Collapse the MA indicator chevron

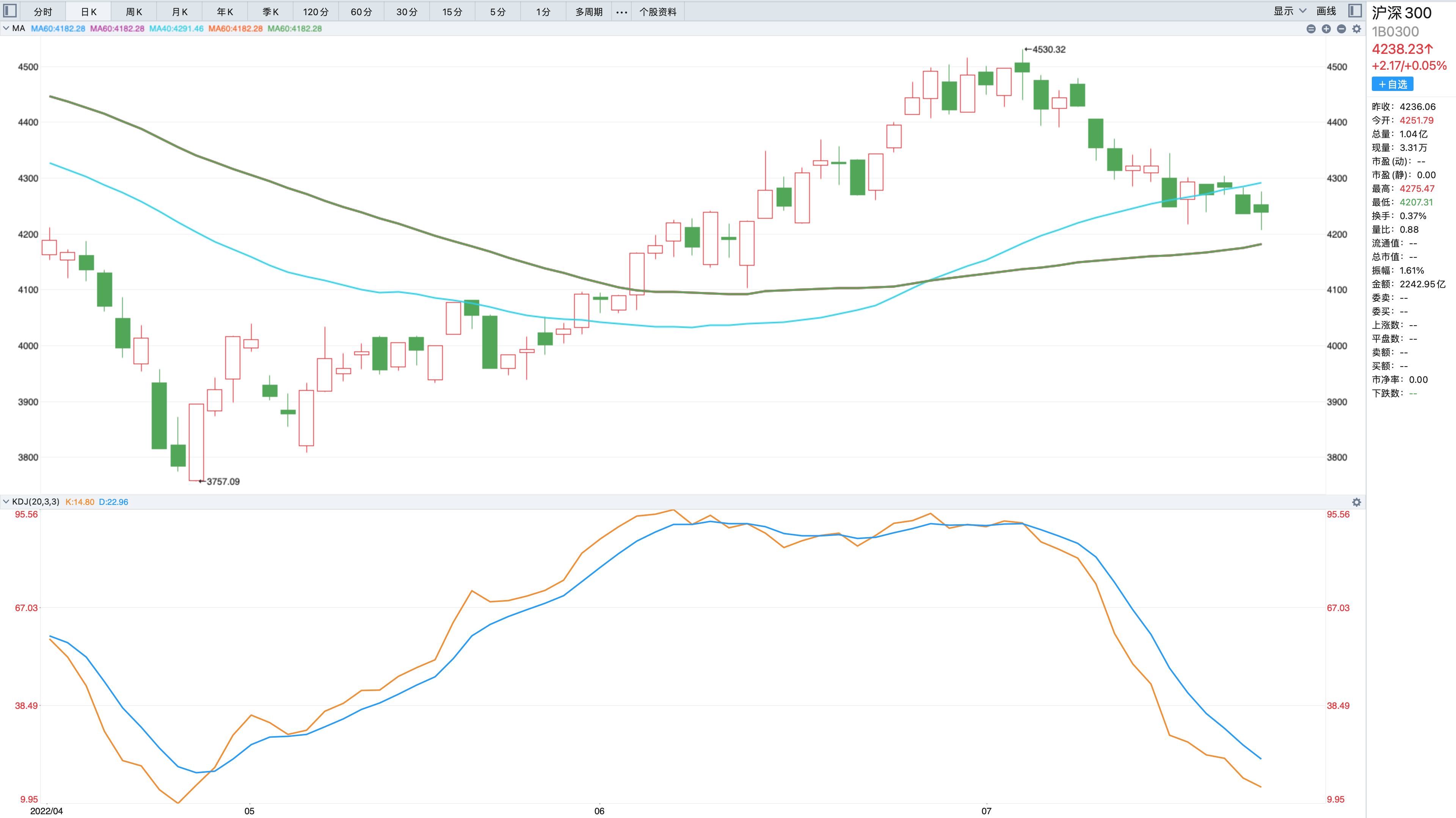pos(6,28)
